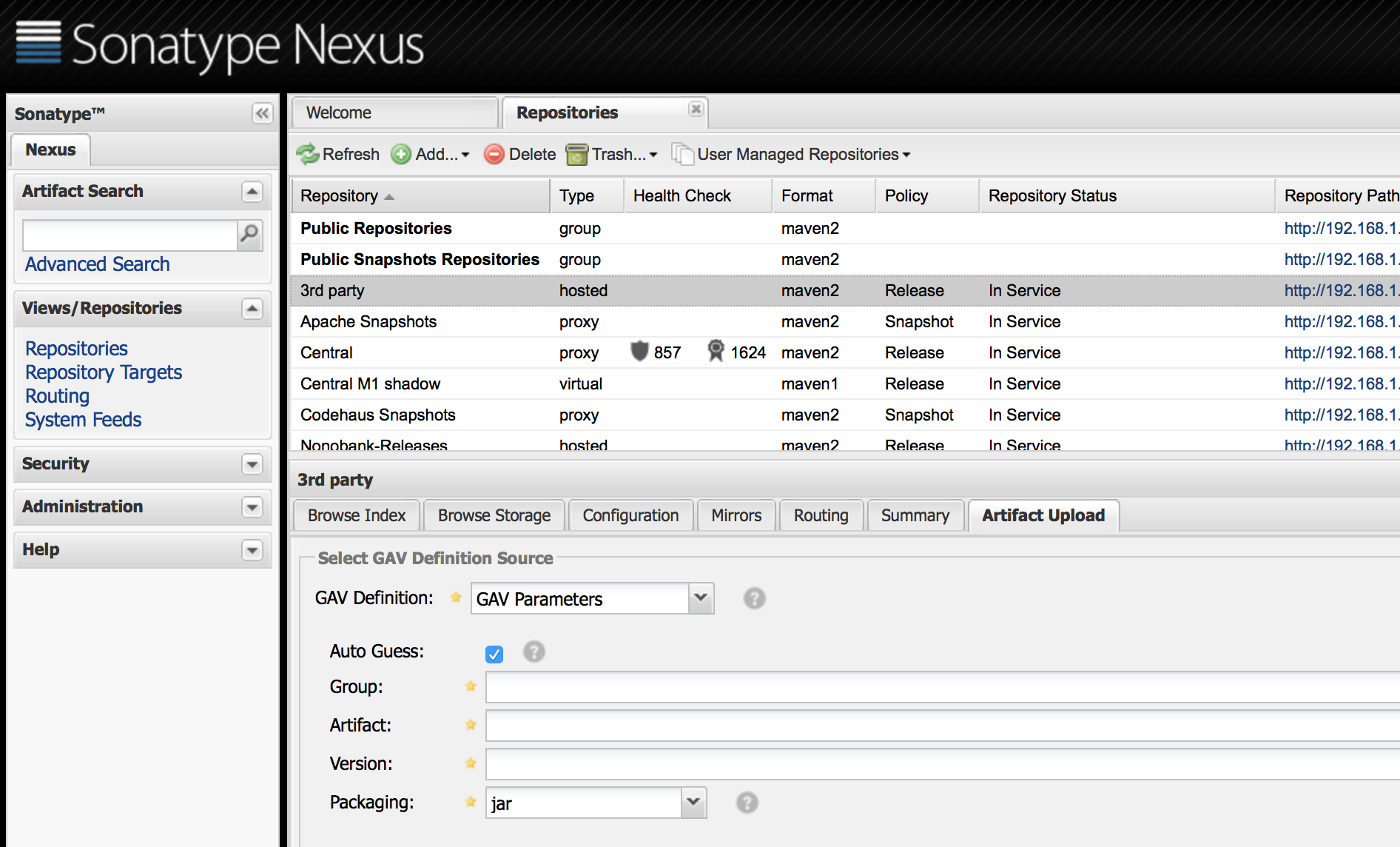1400x847 pixels.
Task: Sort by the Health Check column header
Action: [x=699, y=195]
